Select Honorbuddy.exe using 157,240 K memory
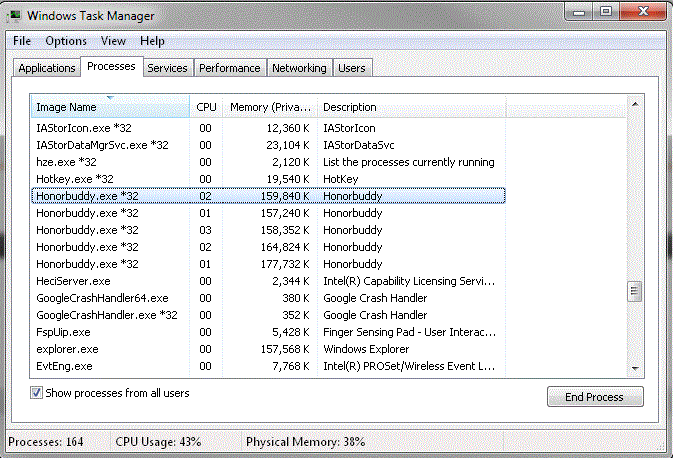The image size is (673, 458). coord(268,213)
